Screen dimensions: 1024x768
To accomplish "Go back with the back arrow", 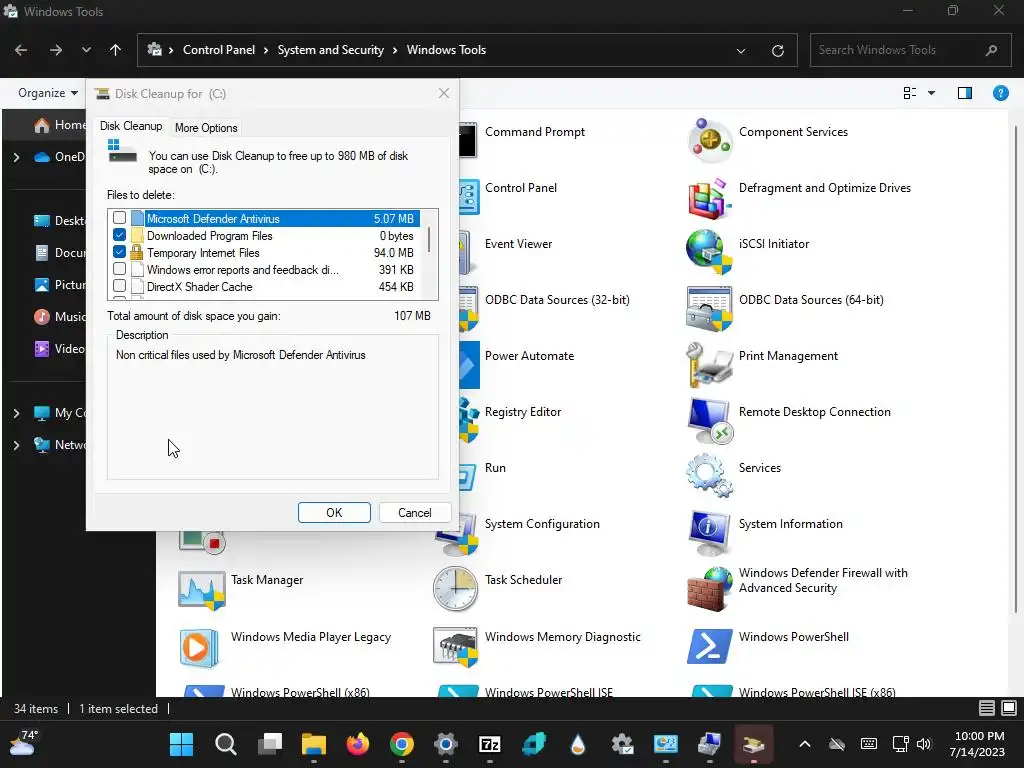I will coord(21,50).
